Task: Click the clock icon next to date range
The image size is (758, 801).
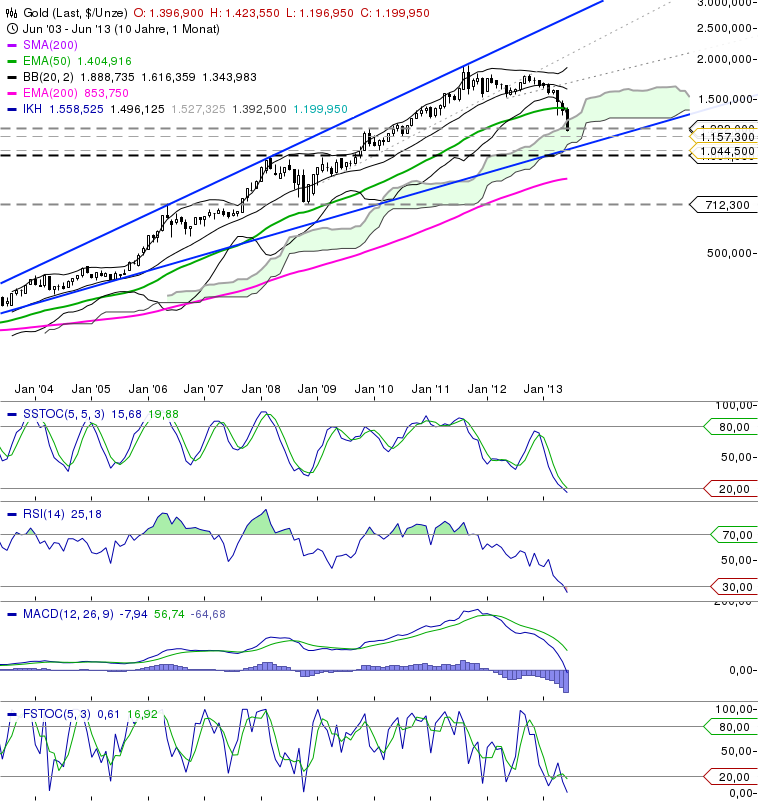Action: [12, 29]
